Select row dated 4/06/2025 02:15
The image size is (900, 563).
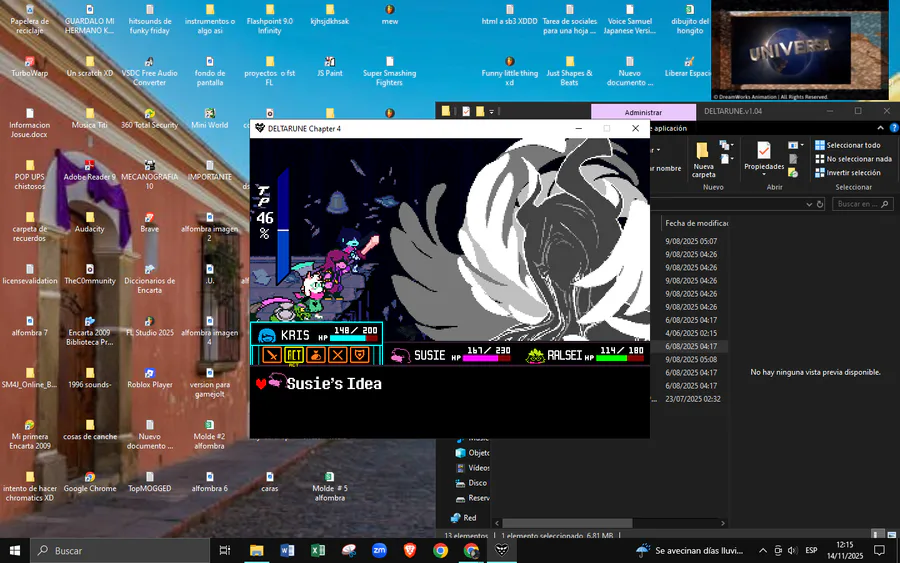tap(691, 333)
